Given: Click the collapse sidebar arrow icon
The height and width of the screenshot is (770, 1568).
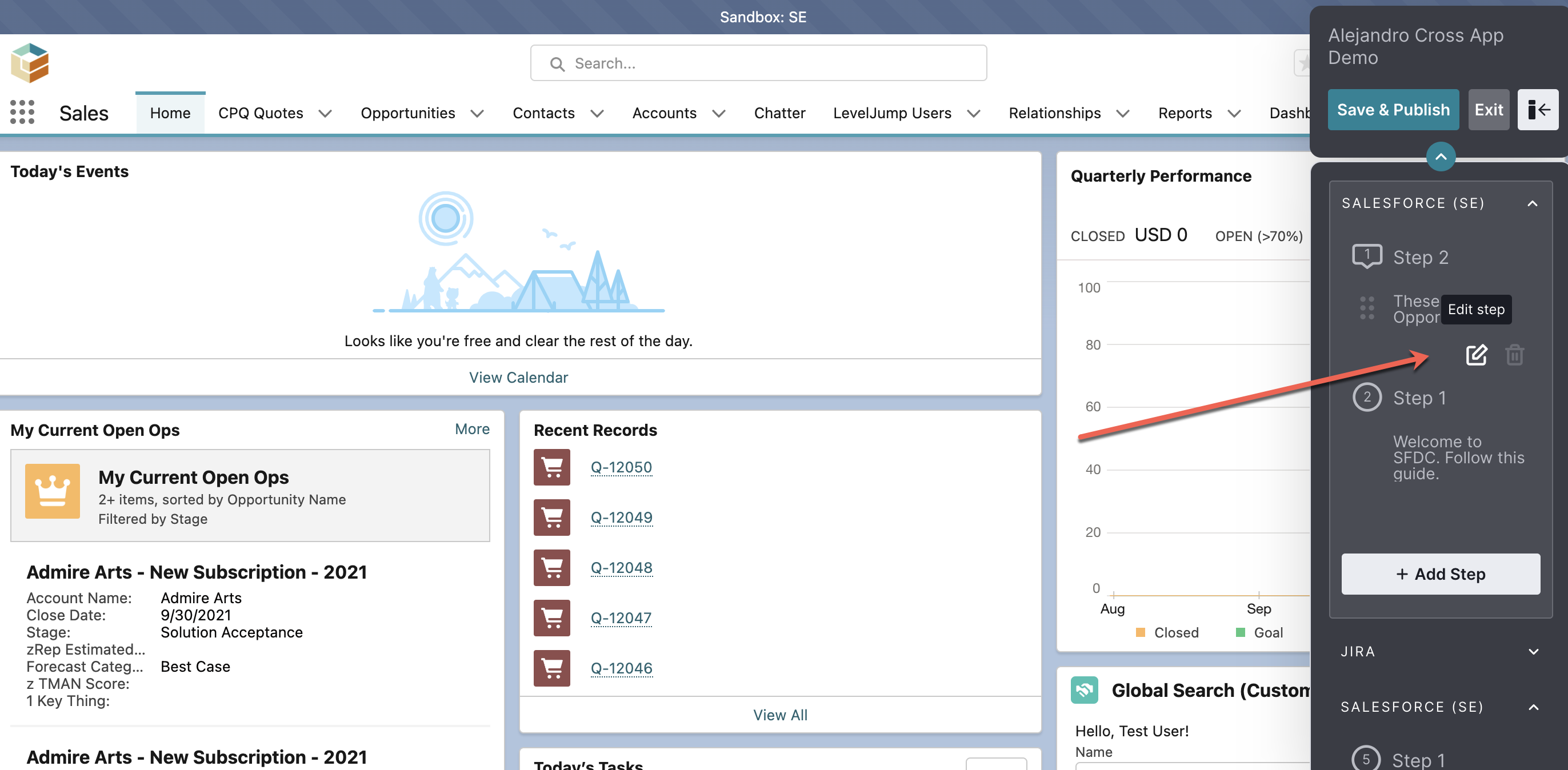Looking at the screenshot, I should click(1538, 110).
